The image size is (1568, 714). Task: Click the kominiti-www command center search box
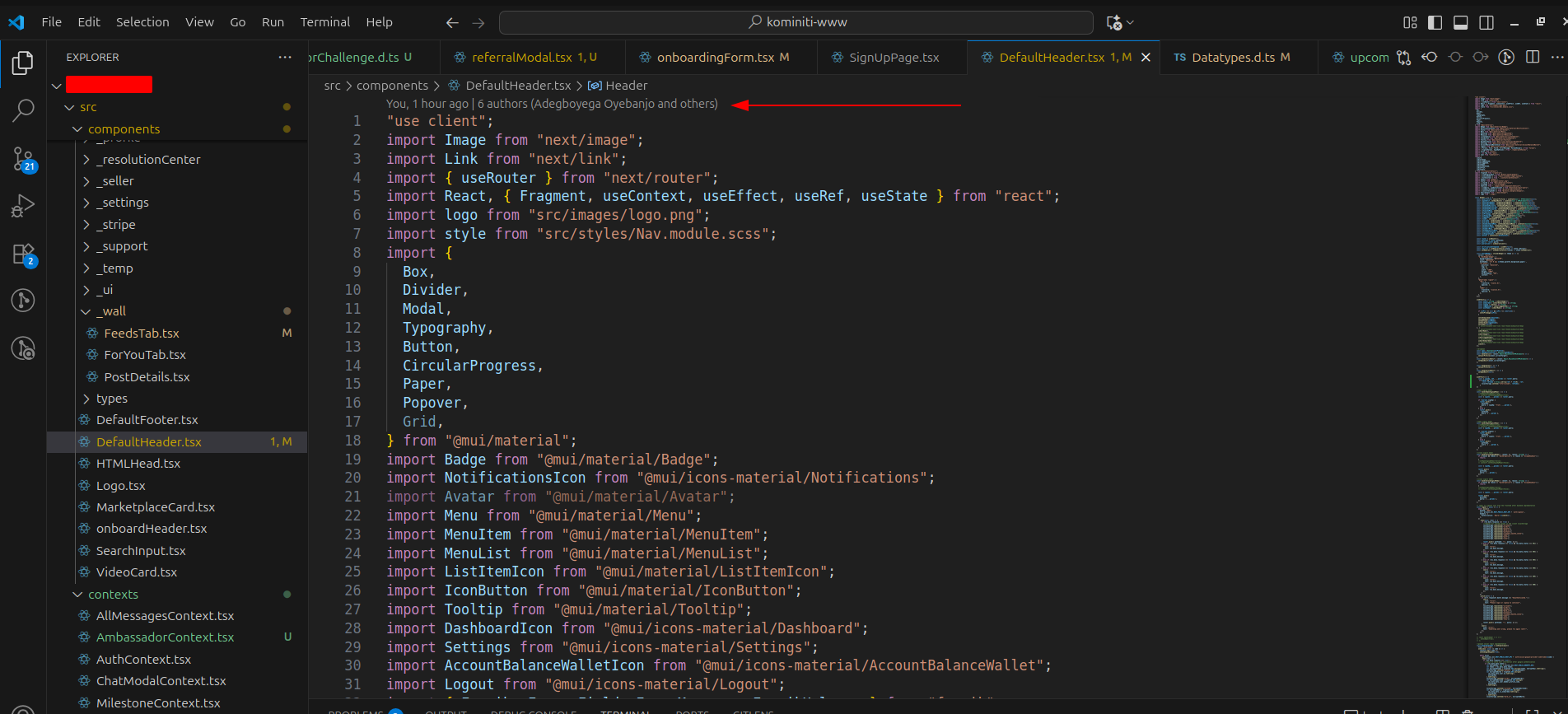point(796,22)
